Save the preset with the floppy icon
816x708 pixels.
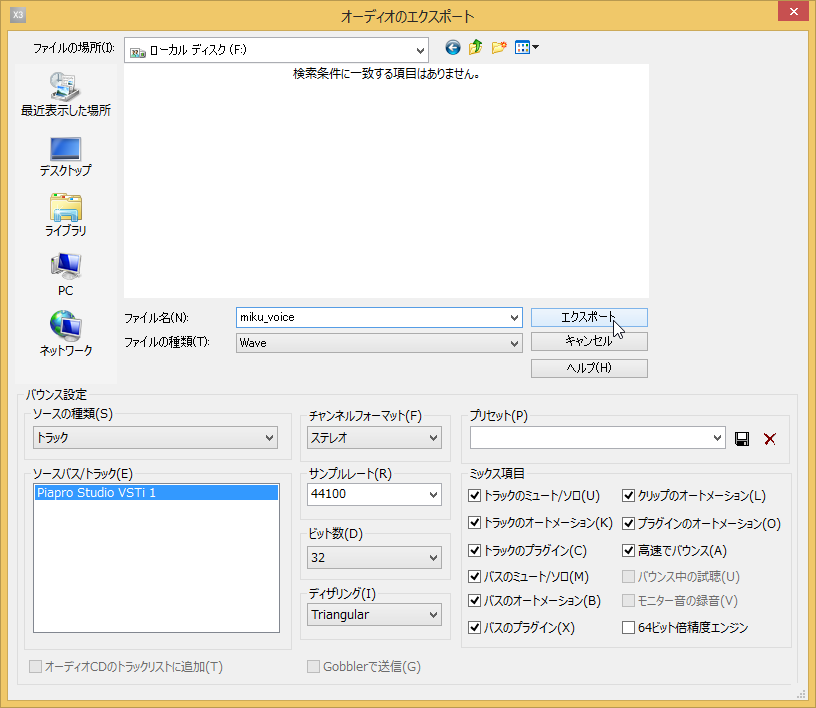coord(742,439)
